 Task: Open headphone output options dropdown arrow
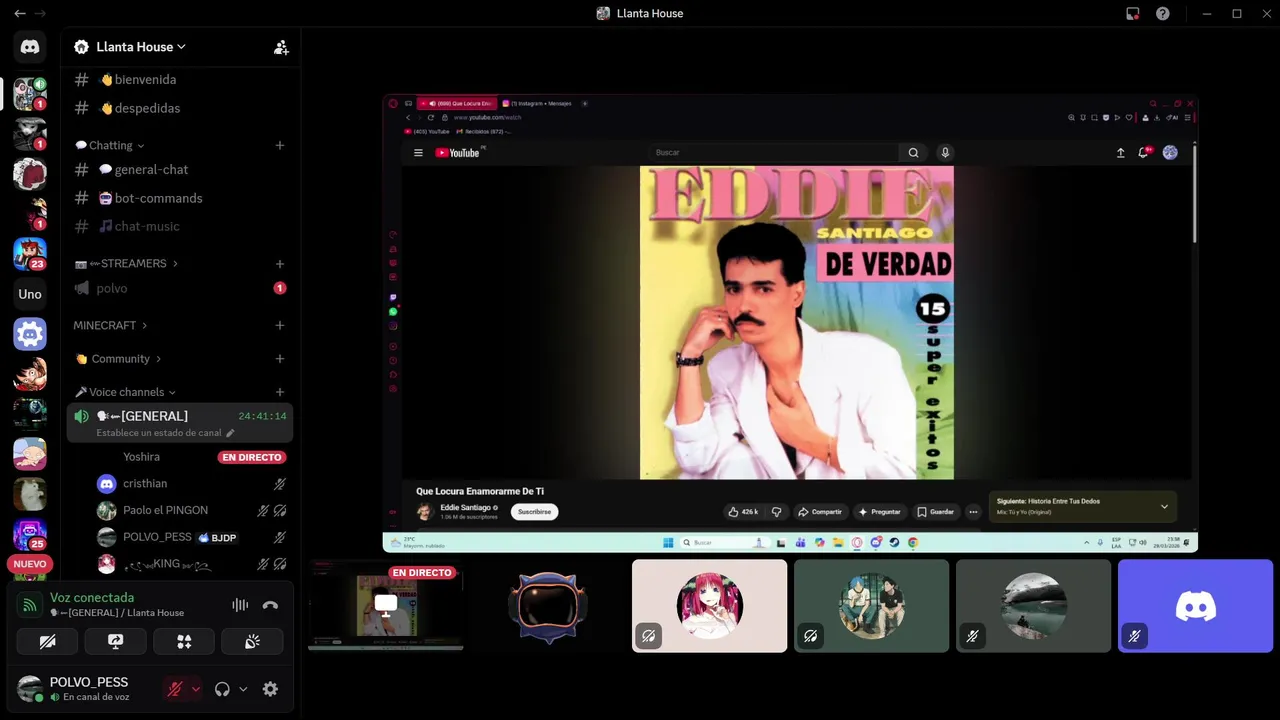[243, 689]
